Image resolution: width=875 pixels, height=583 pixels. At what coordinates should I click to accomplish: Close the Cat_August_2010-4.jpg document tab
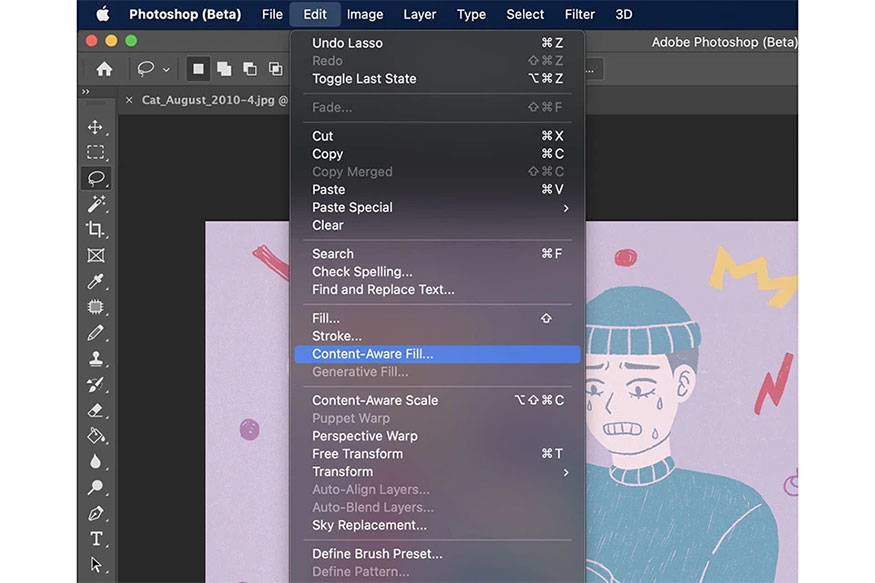click(129, 100)
